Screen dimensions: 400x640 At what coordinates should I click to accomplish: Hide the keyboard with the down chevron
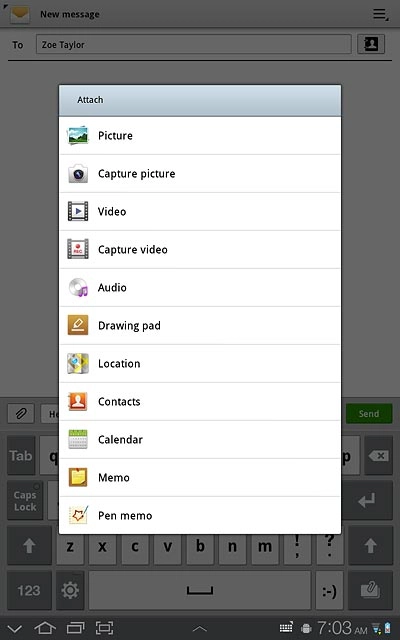(x=15, y=628)
